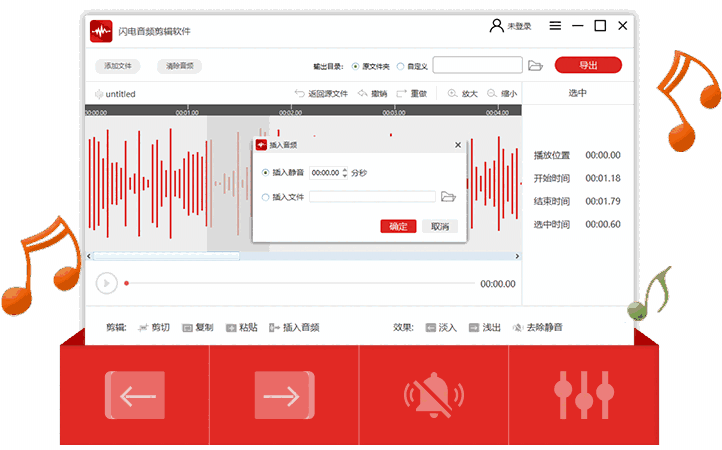Viewport: 722px width, 450px height.
Task: Apply the 浅出 fade out effect
Action: (485, 327)
